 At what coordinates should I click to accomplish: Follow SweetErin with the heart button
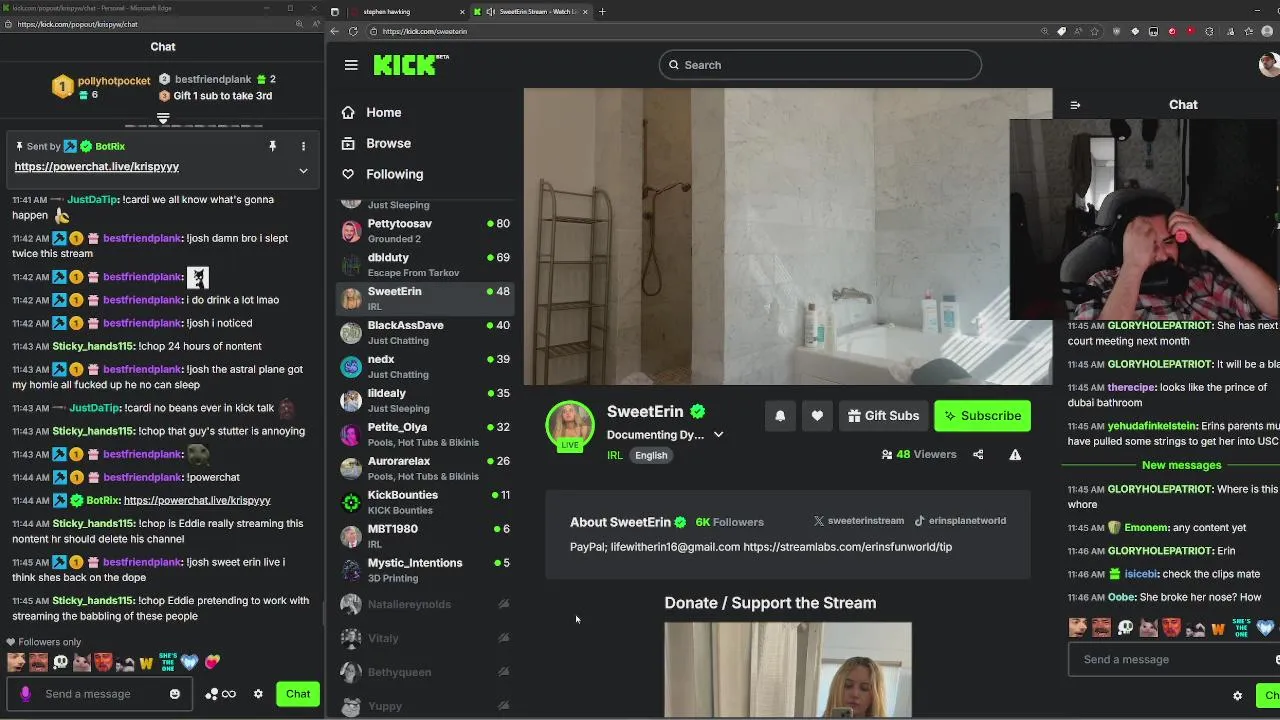[817, 416]
